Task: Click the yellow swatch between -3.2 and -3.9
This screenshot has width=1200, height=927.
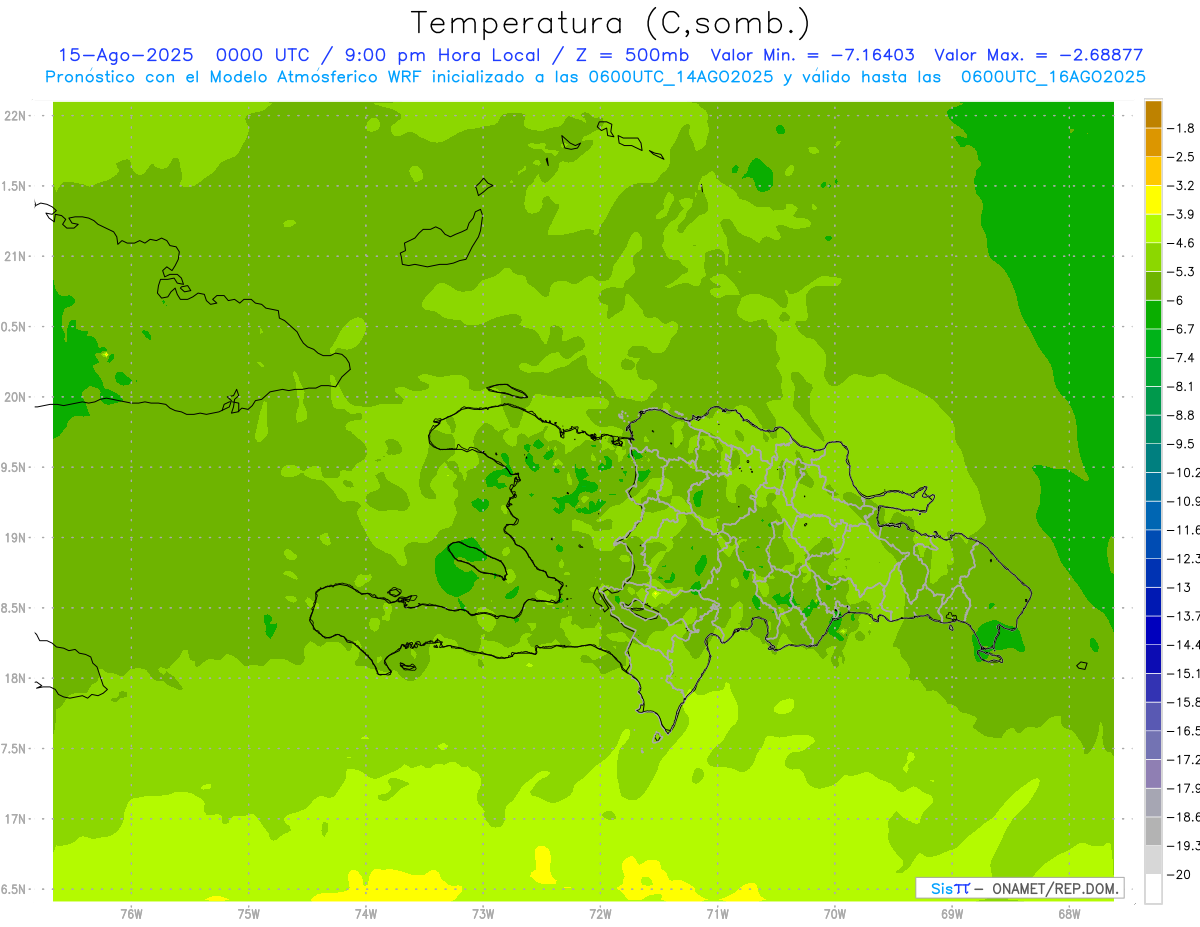Action: click(x=1153, y=200)
